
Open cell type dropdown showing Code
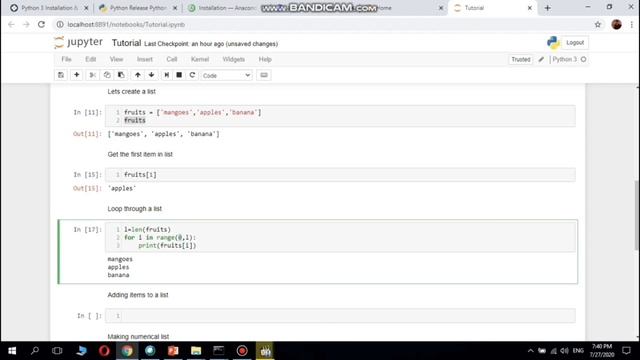coord(226,76)
